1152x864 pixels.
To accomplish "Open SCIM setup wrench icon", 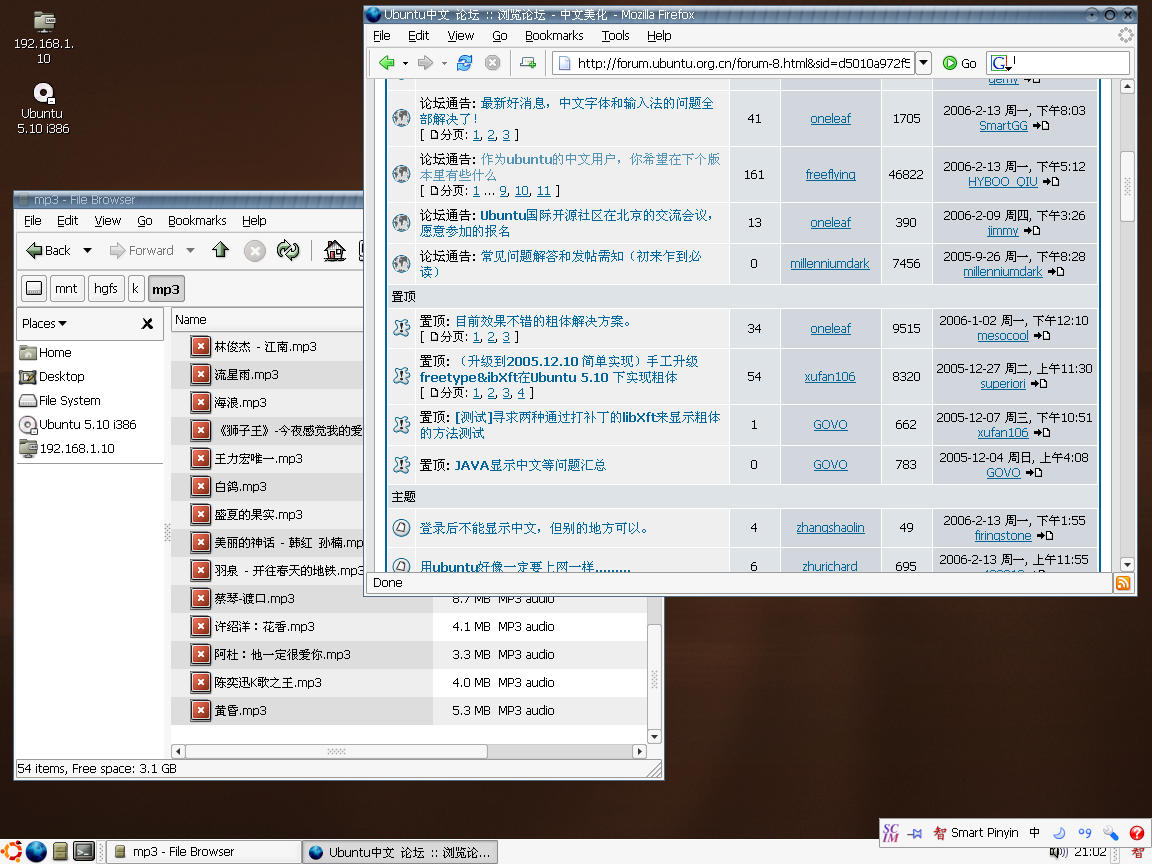I will (1110, 832).
